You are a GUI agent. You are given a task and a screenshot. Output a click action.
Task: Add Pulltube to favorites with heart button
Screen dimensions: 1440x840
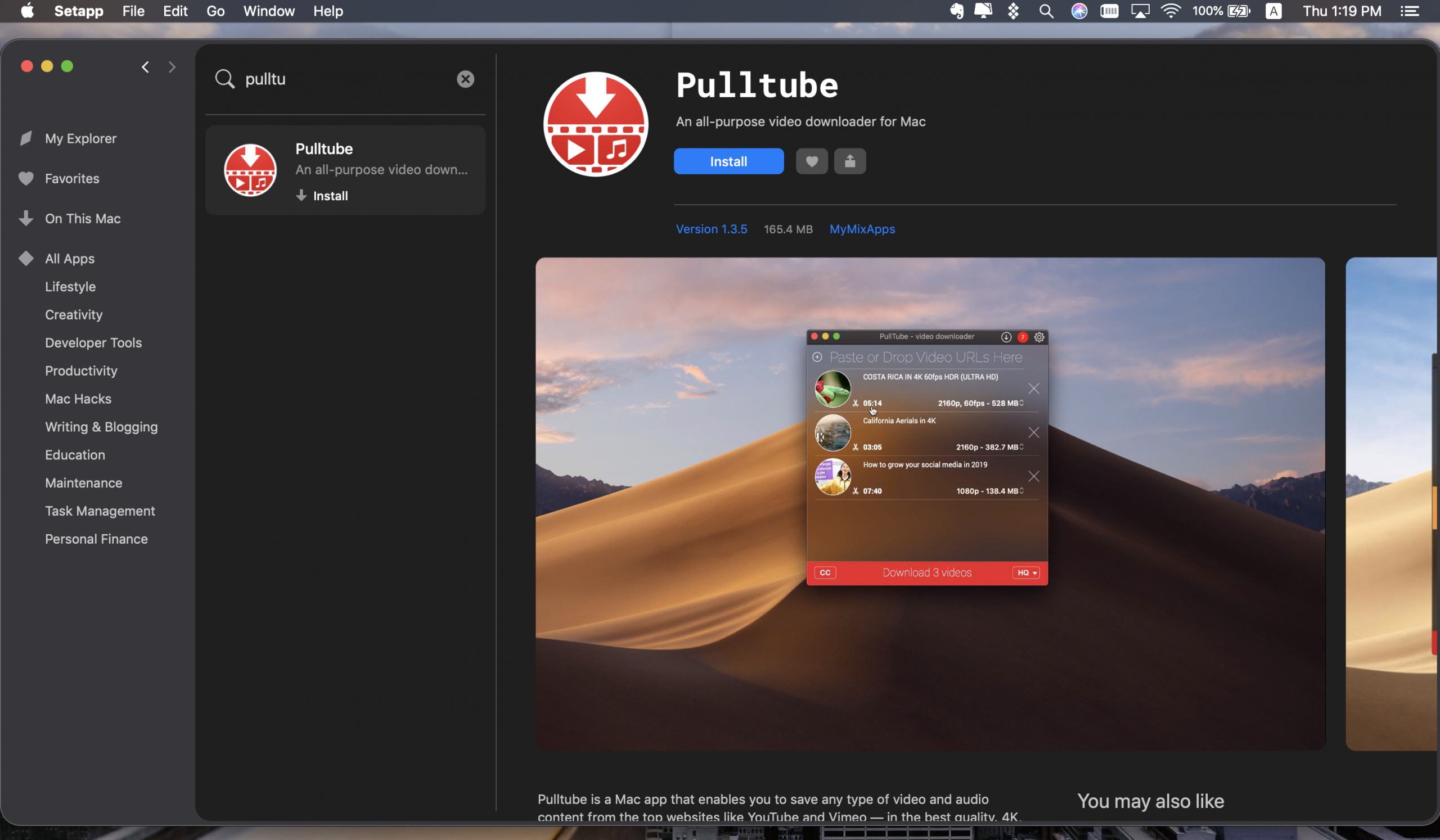812,161
